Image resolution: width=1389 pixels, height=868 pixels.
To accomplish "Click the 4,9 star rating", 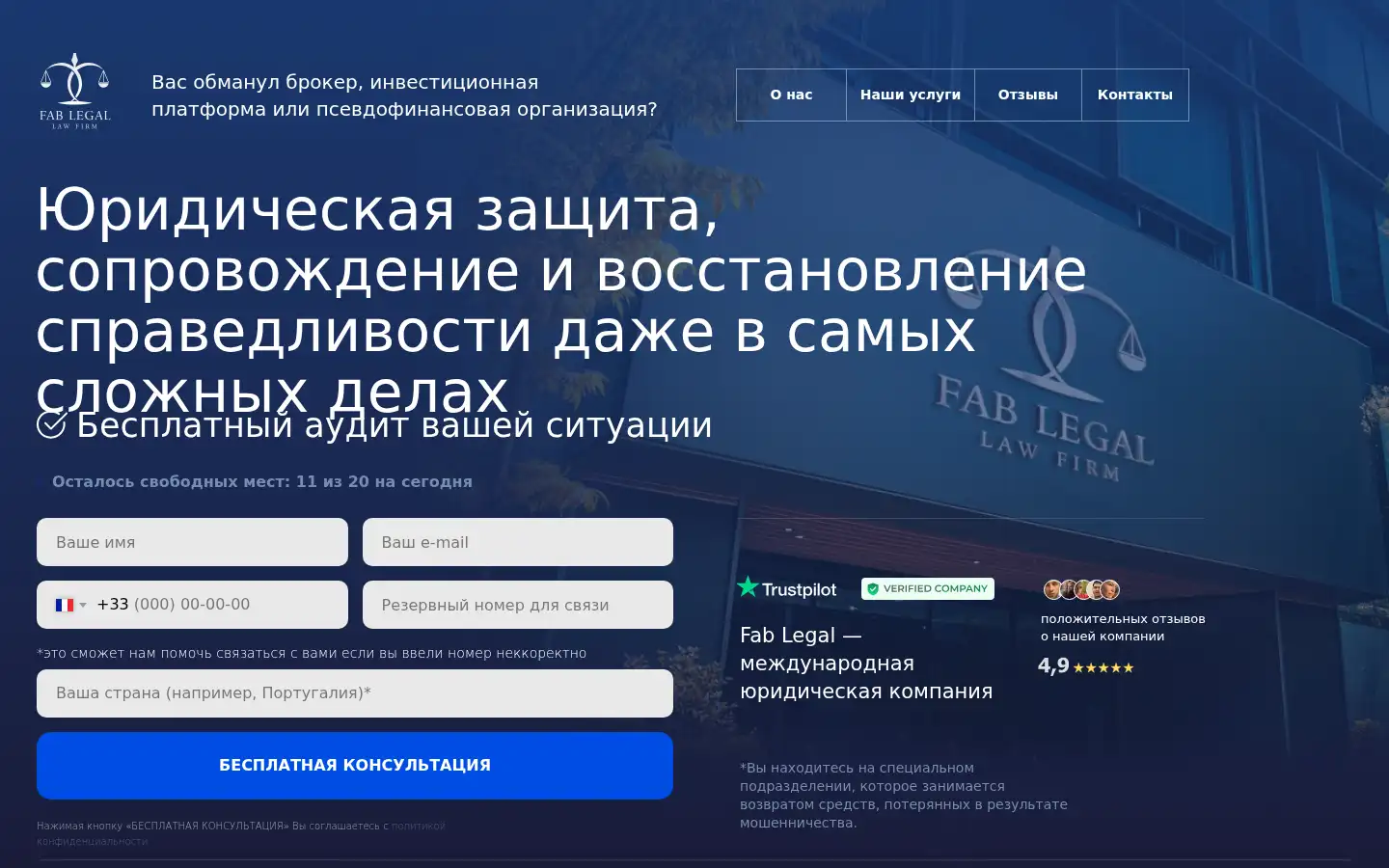I will click(1085, 666).
